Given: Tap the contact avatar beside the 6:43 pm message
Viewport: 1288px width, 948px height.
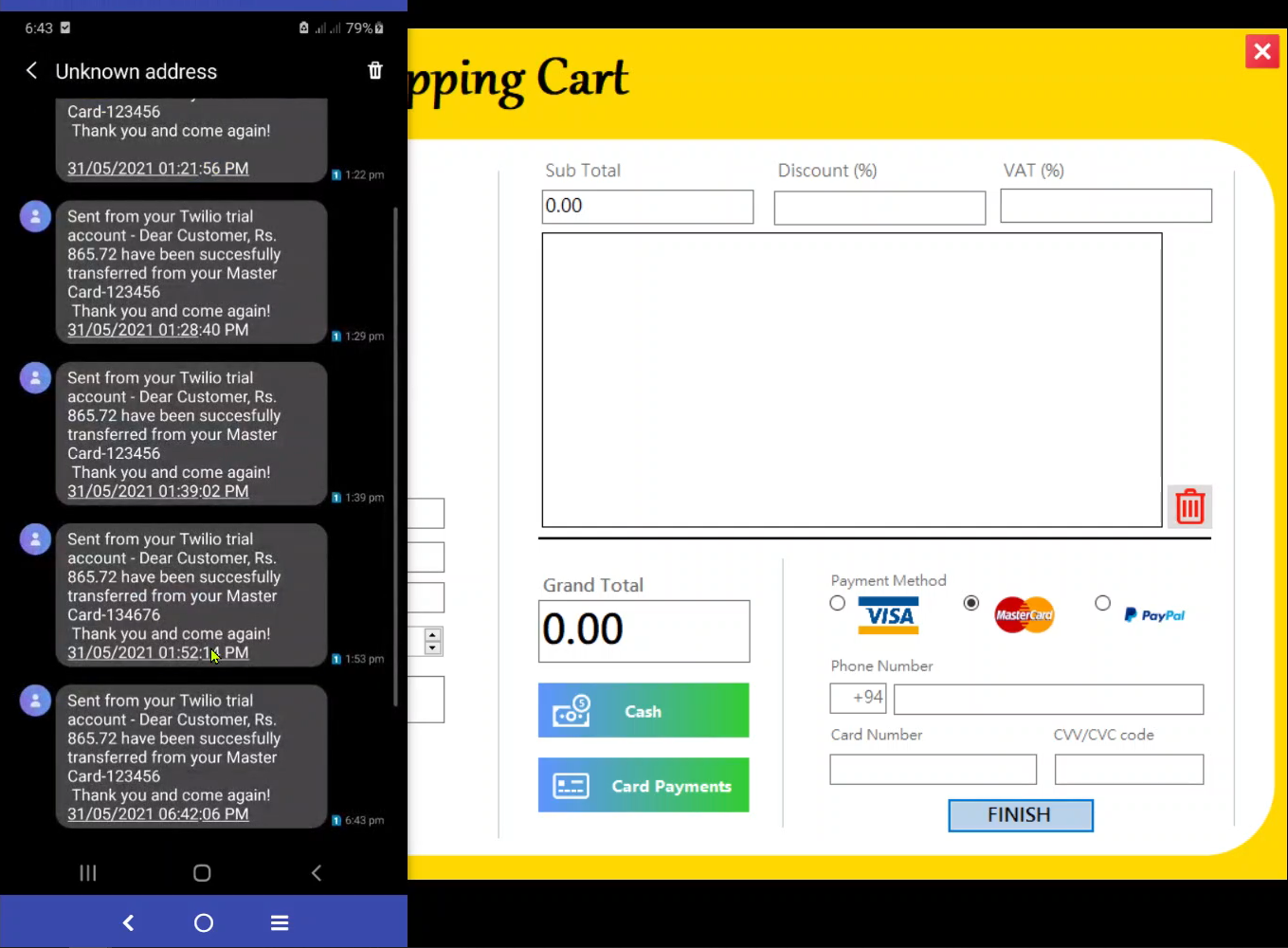Looking at the screenshot, I should coord(35,701).
